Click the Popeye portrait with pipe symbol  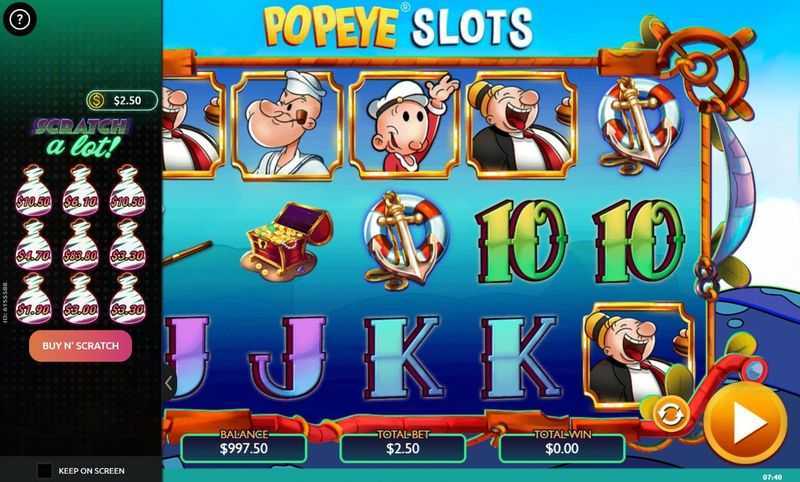point(287,125)
